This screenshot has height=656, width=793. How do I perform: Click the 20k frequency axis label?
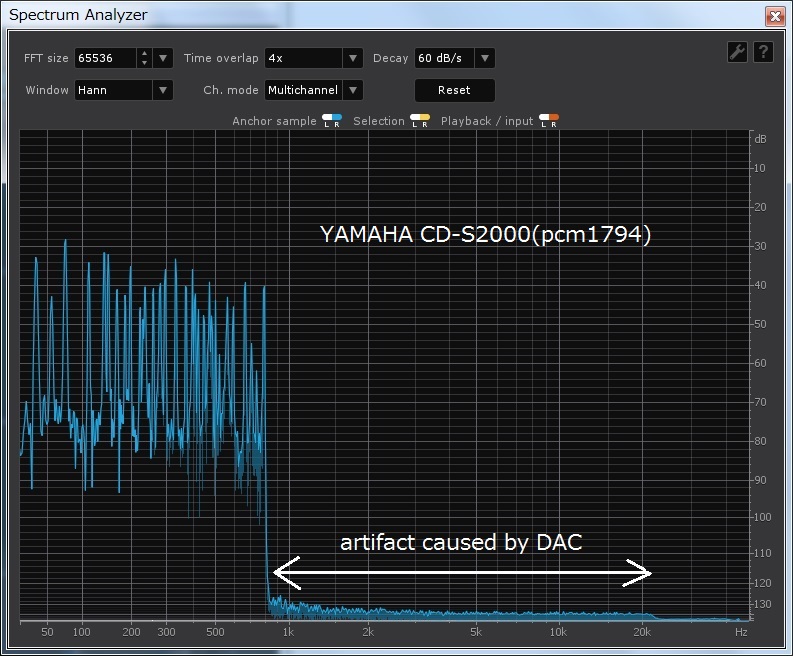[x=642, y=632]
